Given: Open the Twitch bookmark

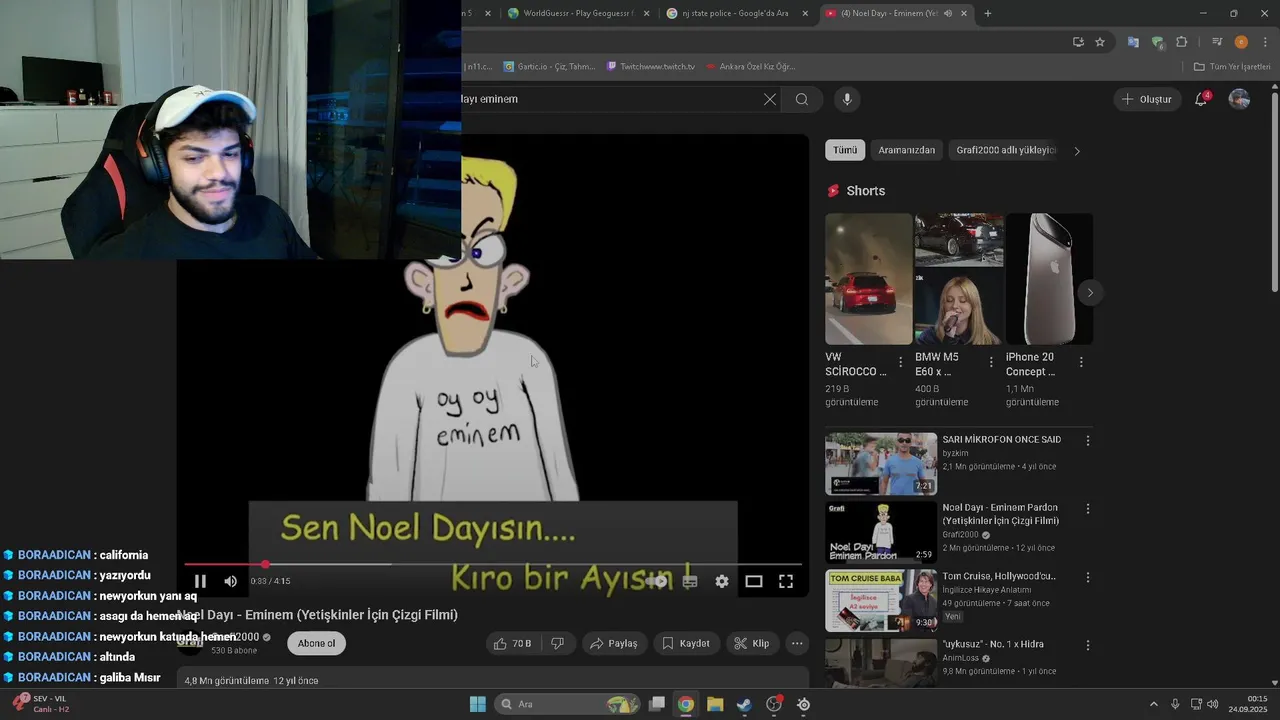Looking at the screenshot, I should 651,67.
